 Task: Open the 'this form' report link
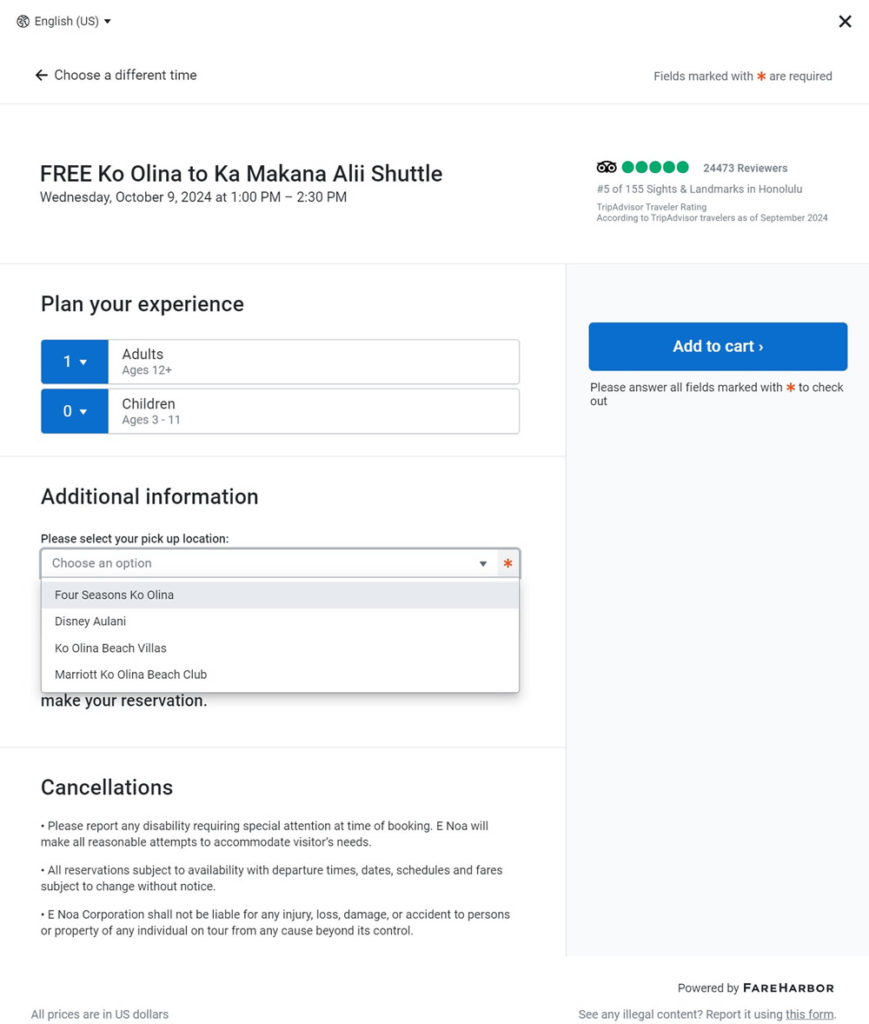809,1014
